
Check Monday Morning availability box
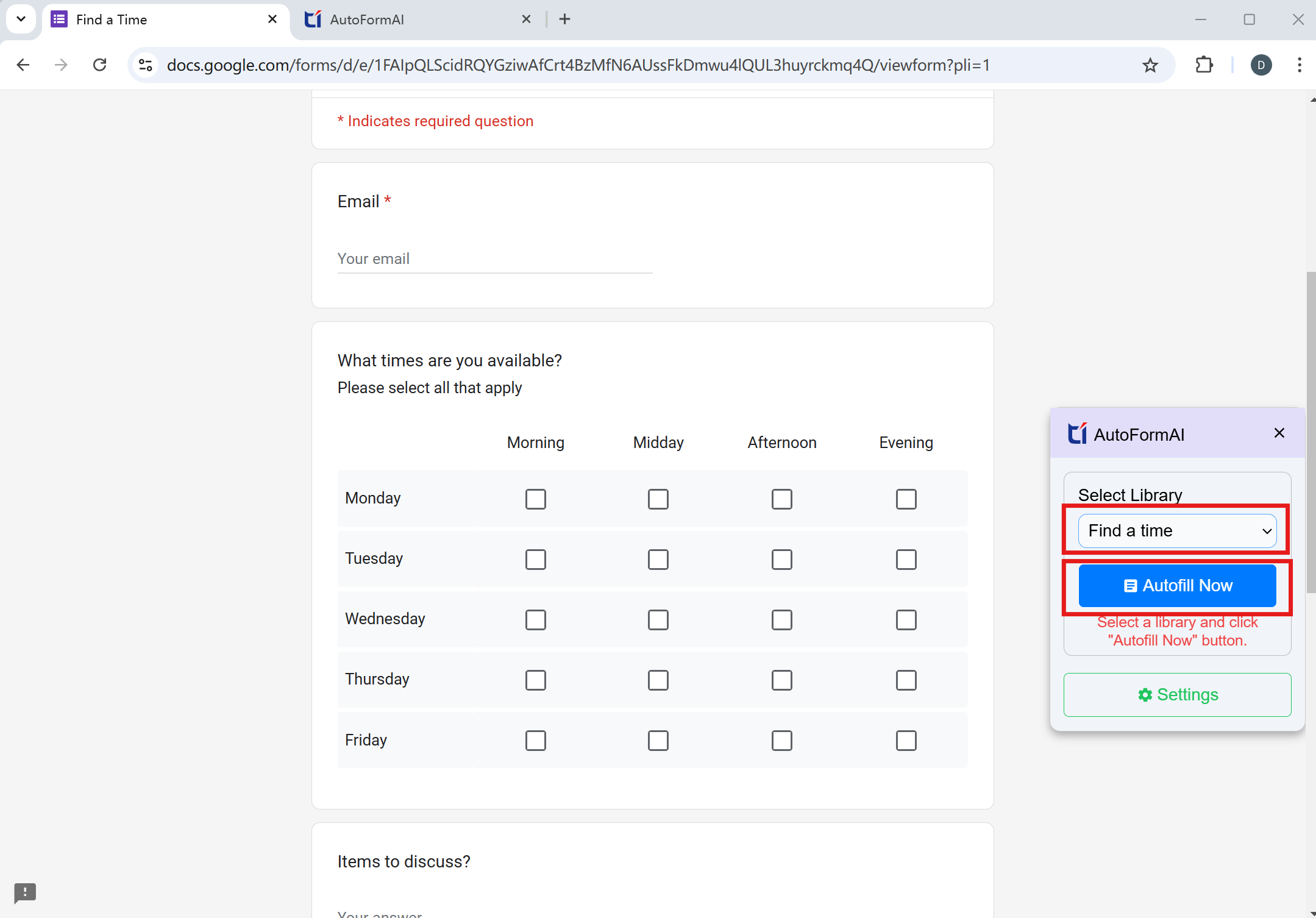[535, 499]
